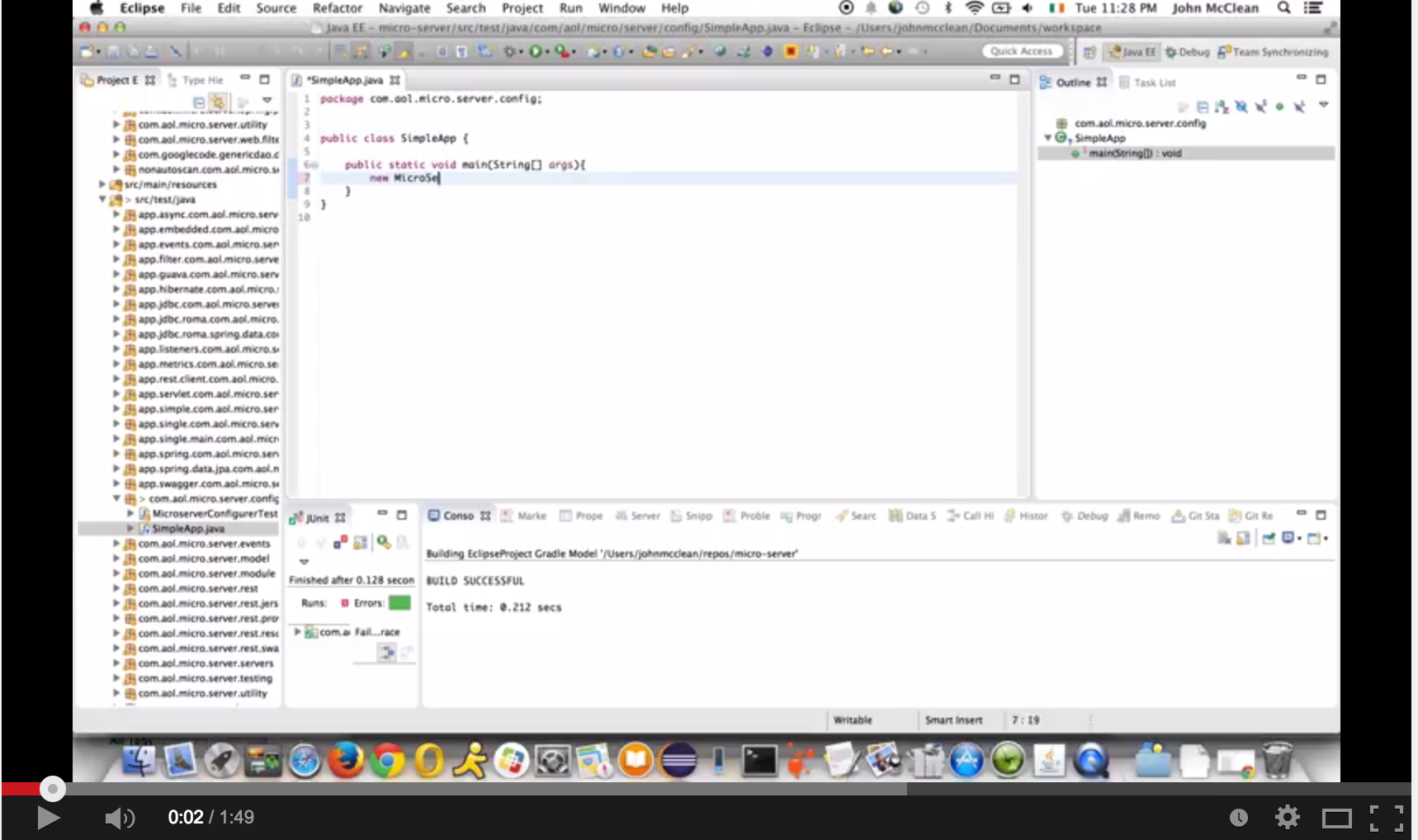Start debugging with the bug toolbar icon
1418x840 pixels.
511,51
